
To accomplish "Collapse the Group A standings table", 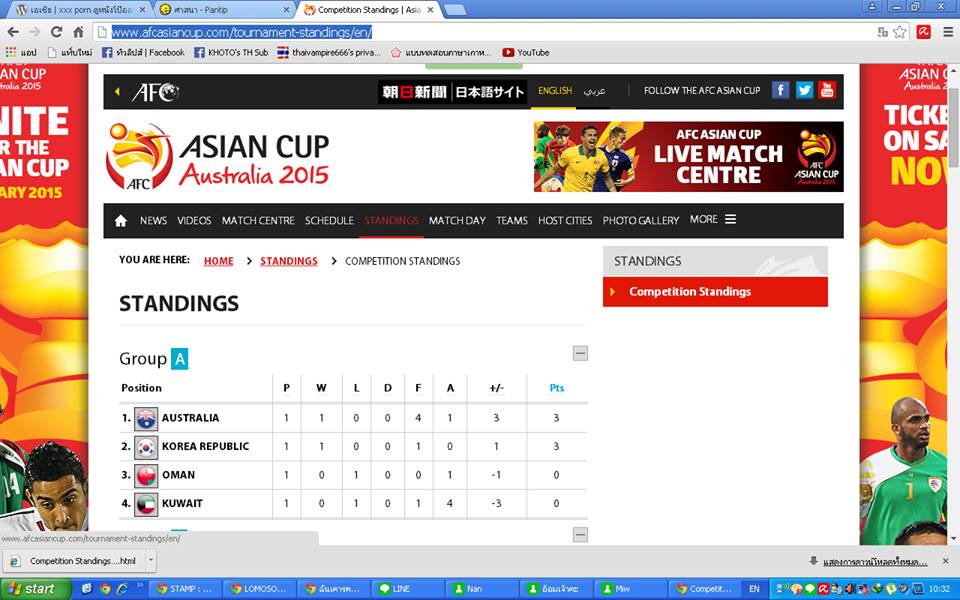I will click(580, 353).
